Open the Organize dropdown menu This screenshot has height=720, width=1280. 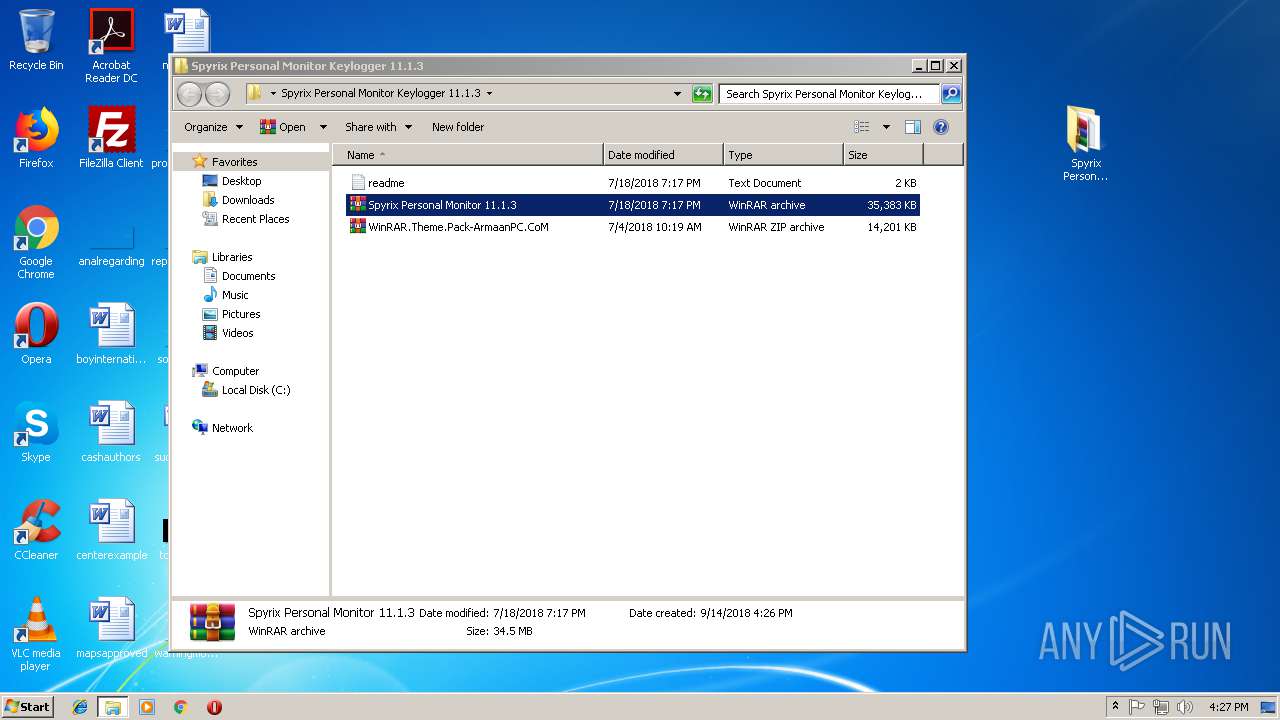(213, 127)
